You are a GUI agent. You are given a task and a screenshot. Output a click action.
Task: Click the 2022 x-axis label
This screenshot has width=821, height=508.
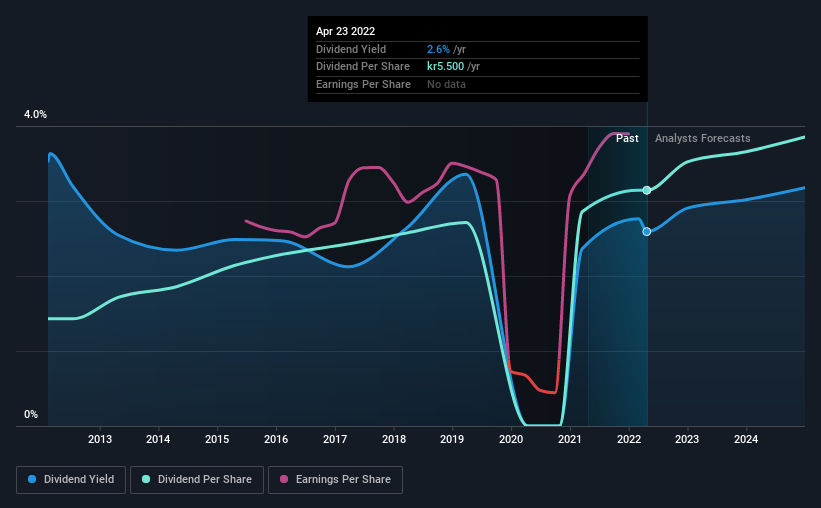click(629, 439)
